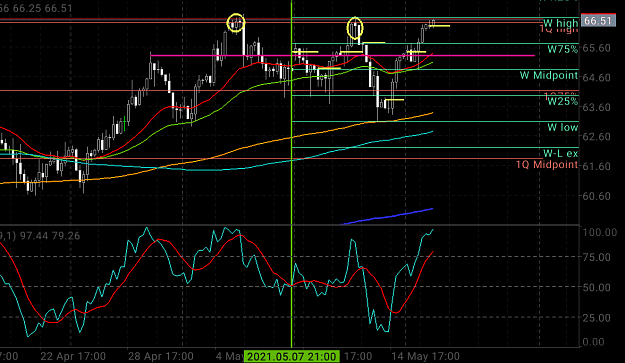The width and height of the screenshot is (625, 363).
Task: Click the "28 Apr 17:00" time axis label
Action: [x=161, y=356]
